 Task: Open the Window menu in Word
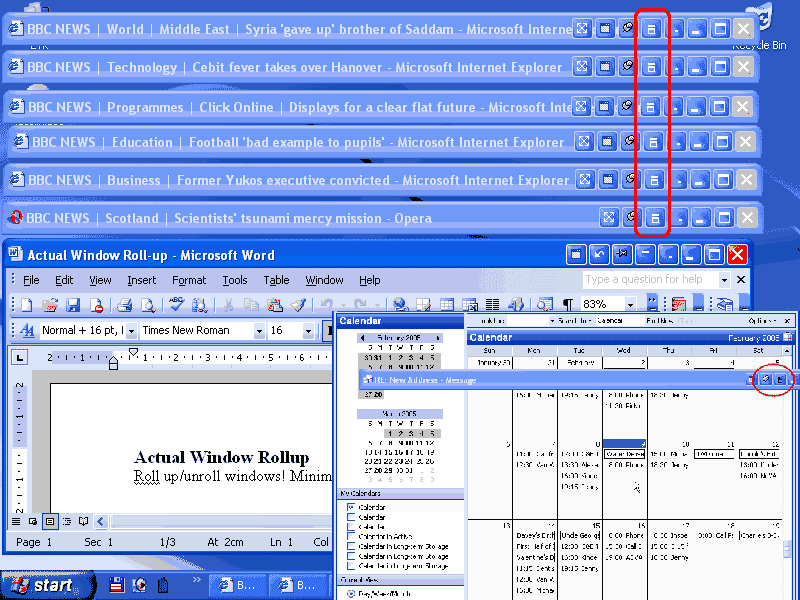pos(324,280)
